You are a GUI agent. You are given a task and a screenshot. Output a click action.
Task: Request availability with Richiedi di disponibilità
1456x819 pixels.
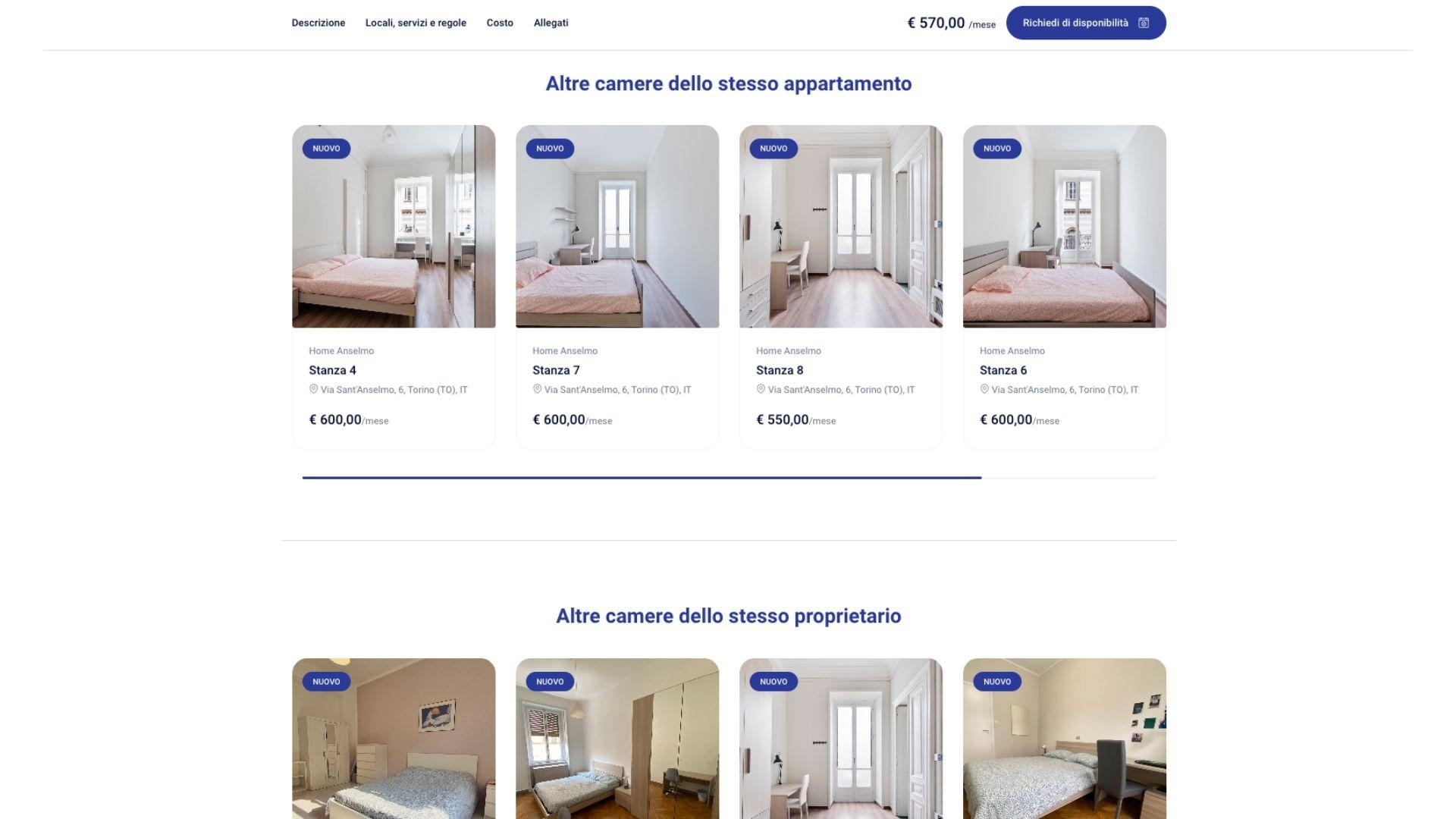[x=1086, y=23]
